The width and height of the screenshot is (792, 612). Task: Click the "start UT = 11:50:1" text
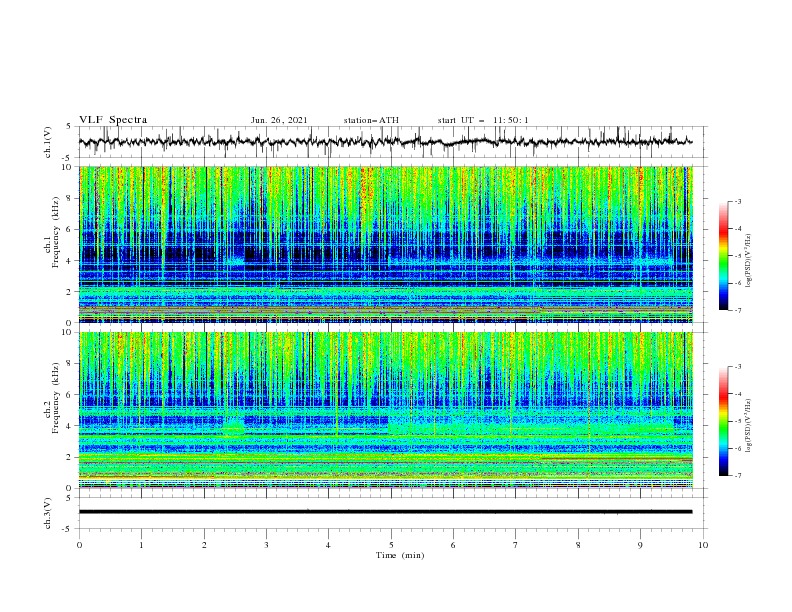tap(483, 120)
